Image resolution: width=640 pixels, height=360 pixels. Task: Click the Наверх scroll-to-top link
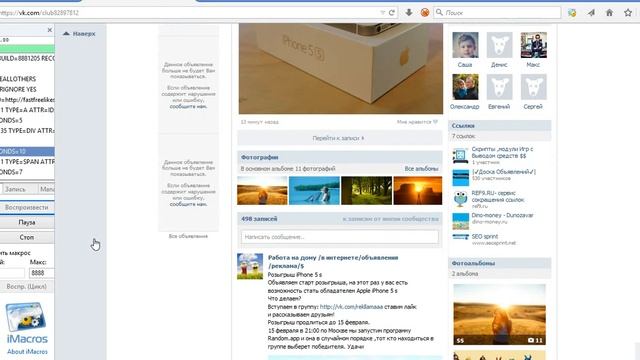click(x=79, y=33)
